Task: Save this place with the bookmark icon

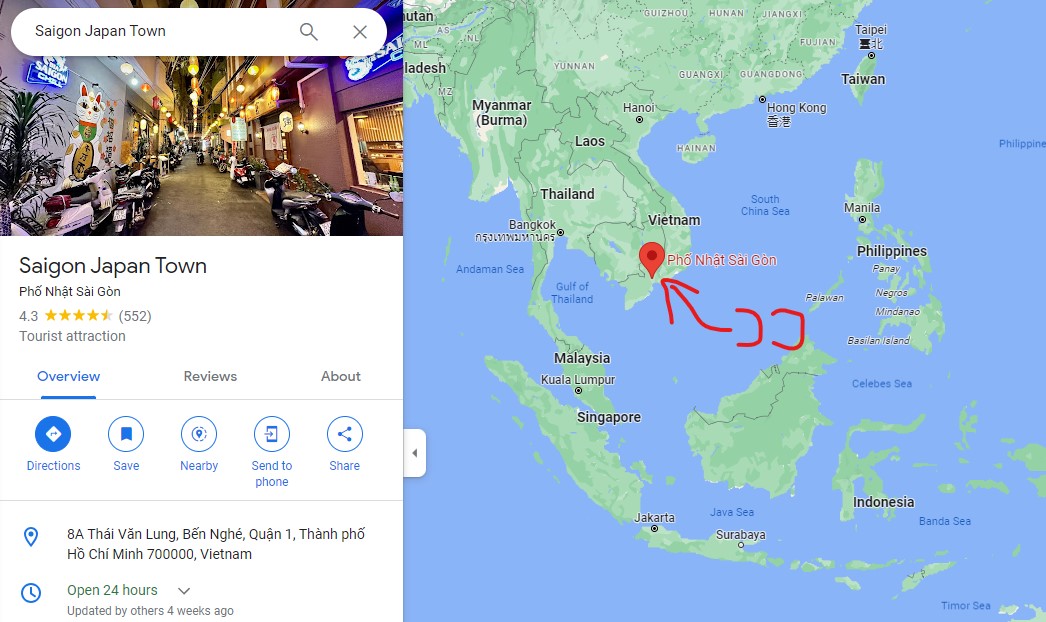Action: coord(126,434)
